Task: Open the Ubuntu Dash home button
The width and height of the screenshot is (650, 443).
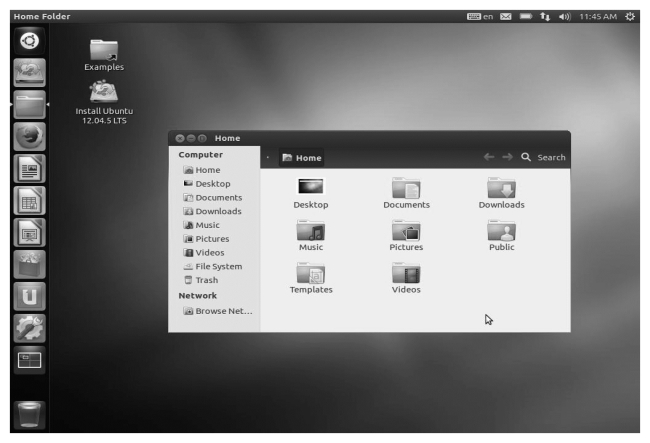Action: (29, 41)
